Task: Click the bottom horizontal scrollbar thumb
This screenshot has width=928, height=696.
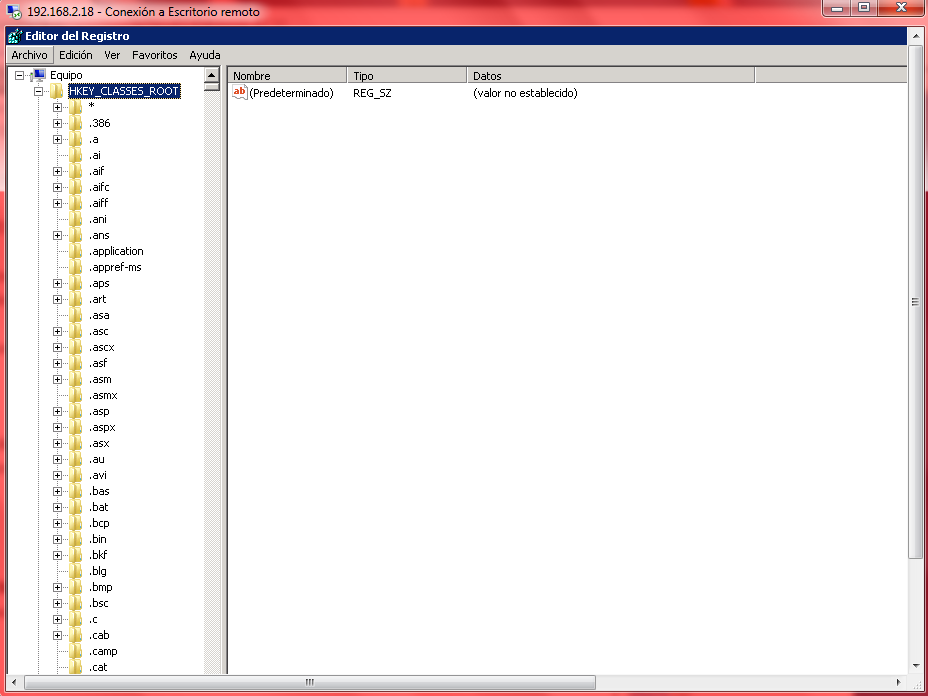Action: click(310, 682)
